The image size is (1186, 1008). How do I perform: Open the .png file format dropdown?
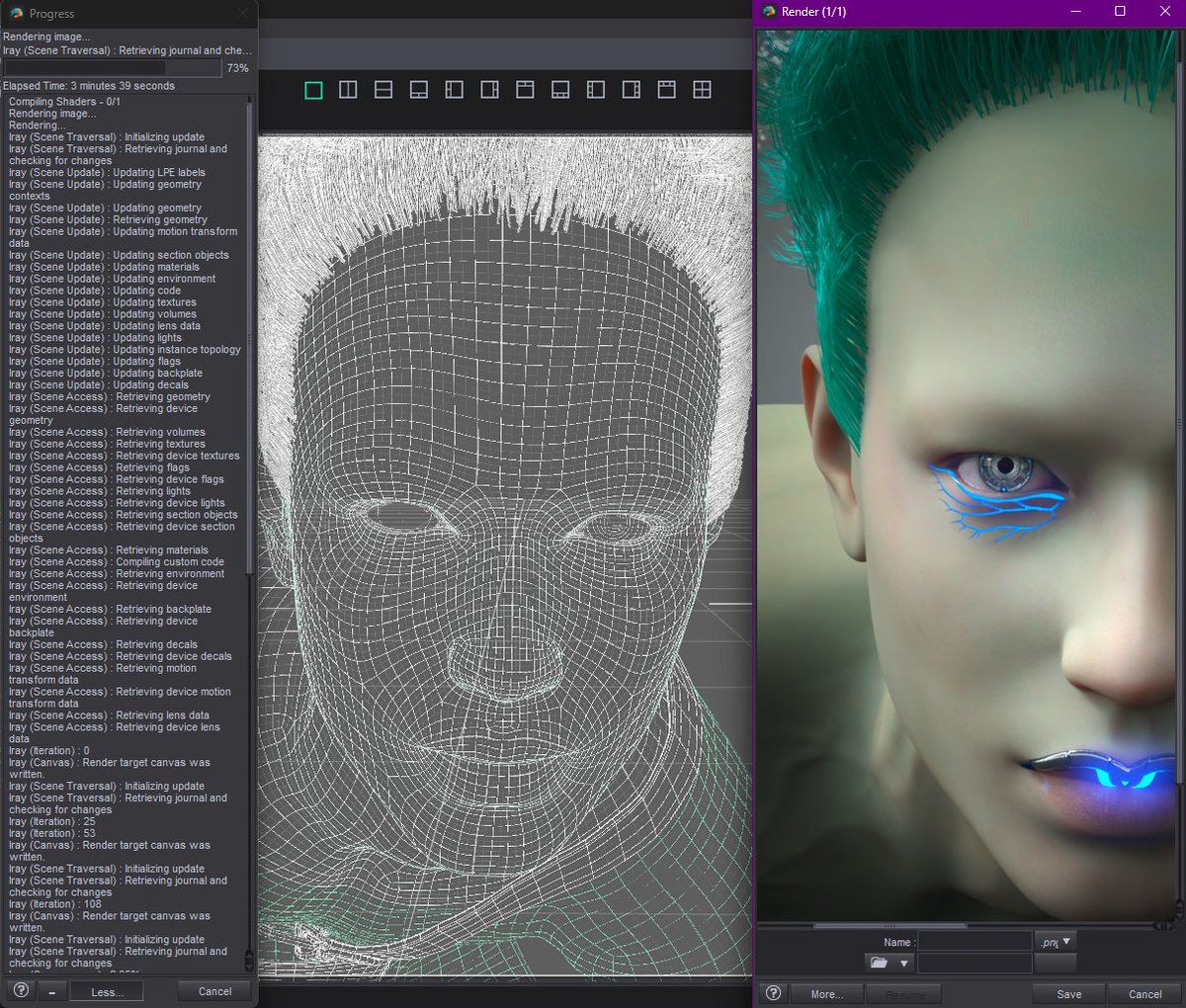1056,942
